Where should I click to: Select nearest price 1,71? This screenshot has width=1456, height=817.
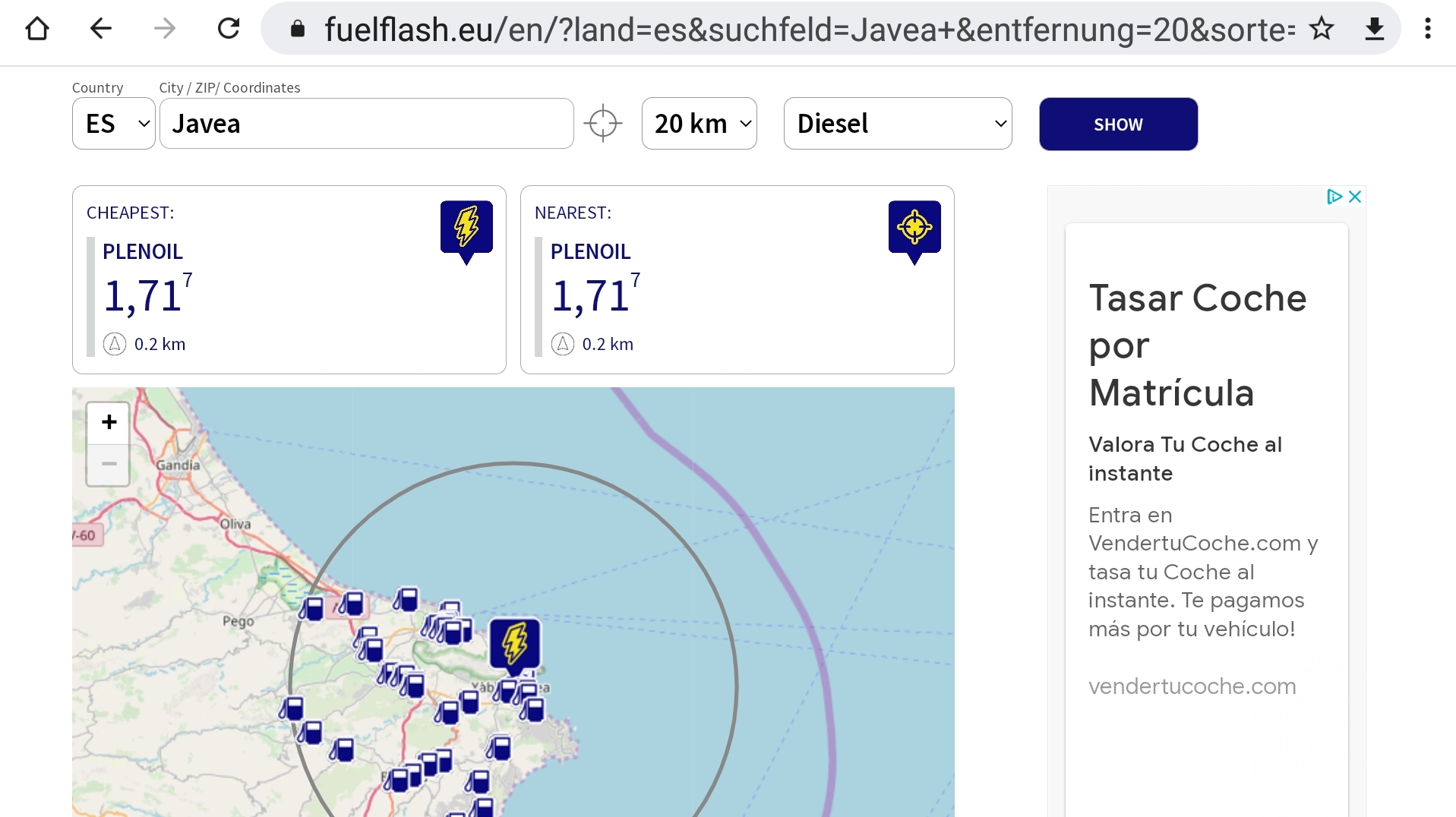coord(596,295)
